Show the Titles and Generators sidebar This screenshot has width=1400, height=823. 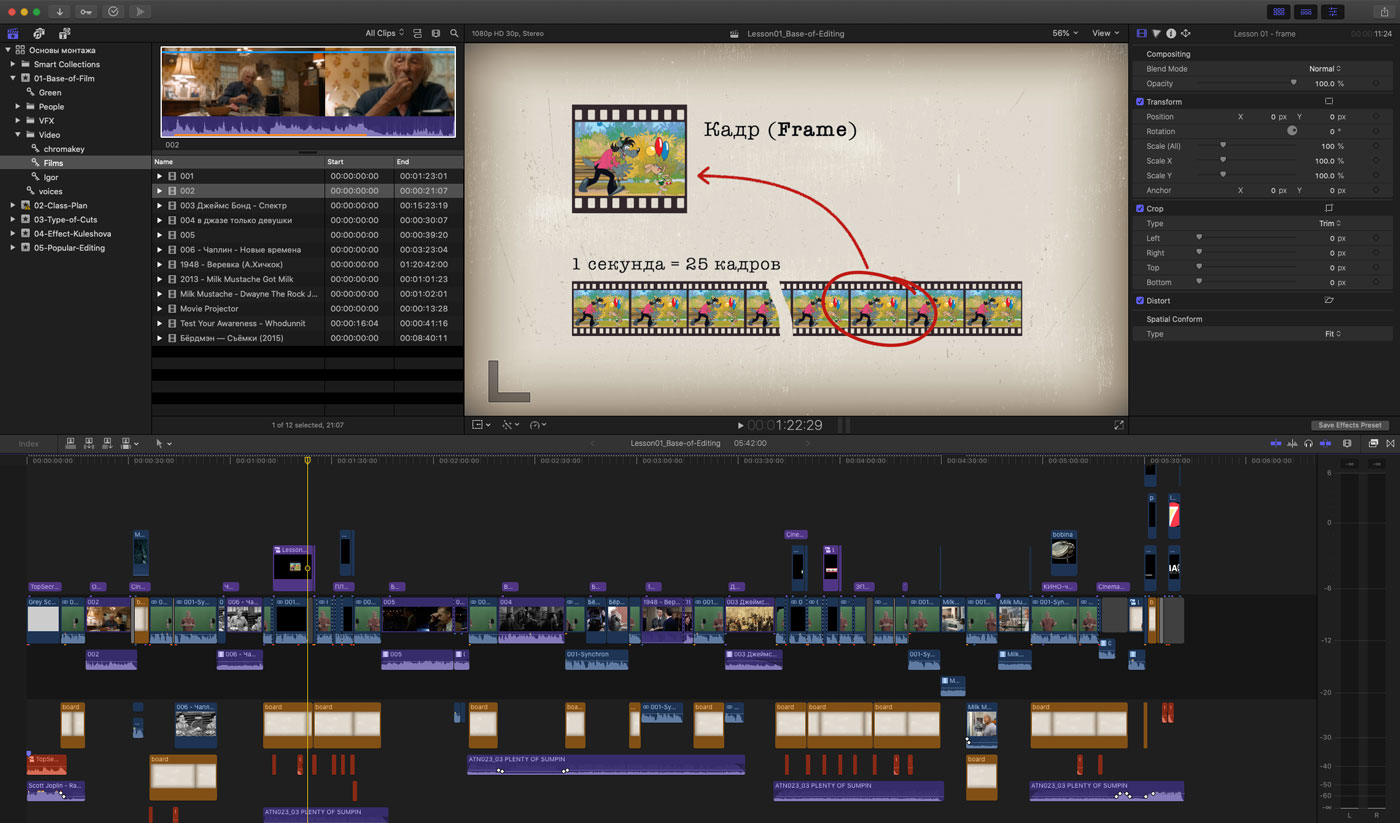pyautogui.click(x=65, y=33)
